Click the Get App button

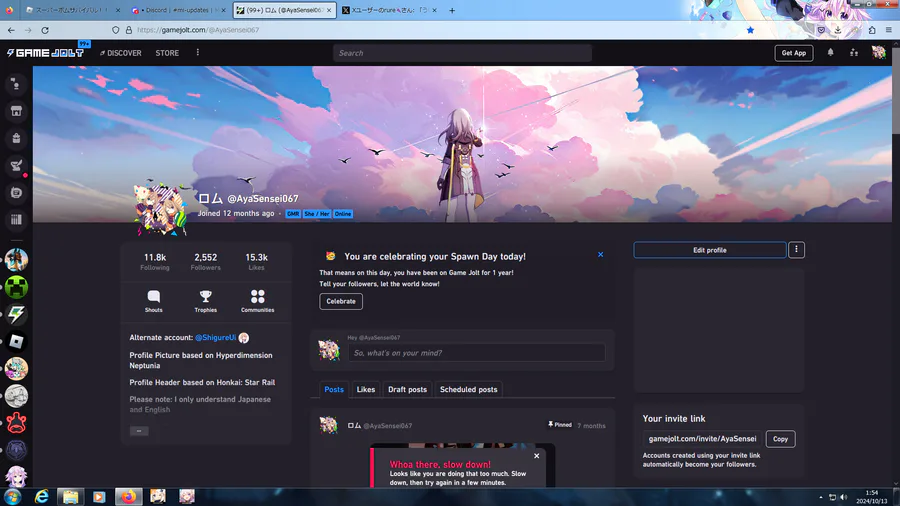[793, 53]
